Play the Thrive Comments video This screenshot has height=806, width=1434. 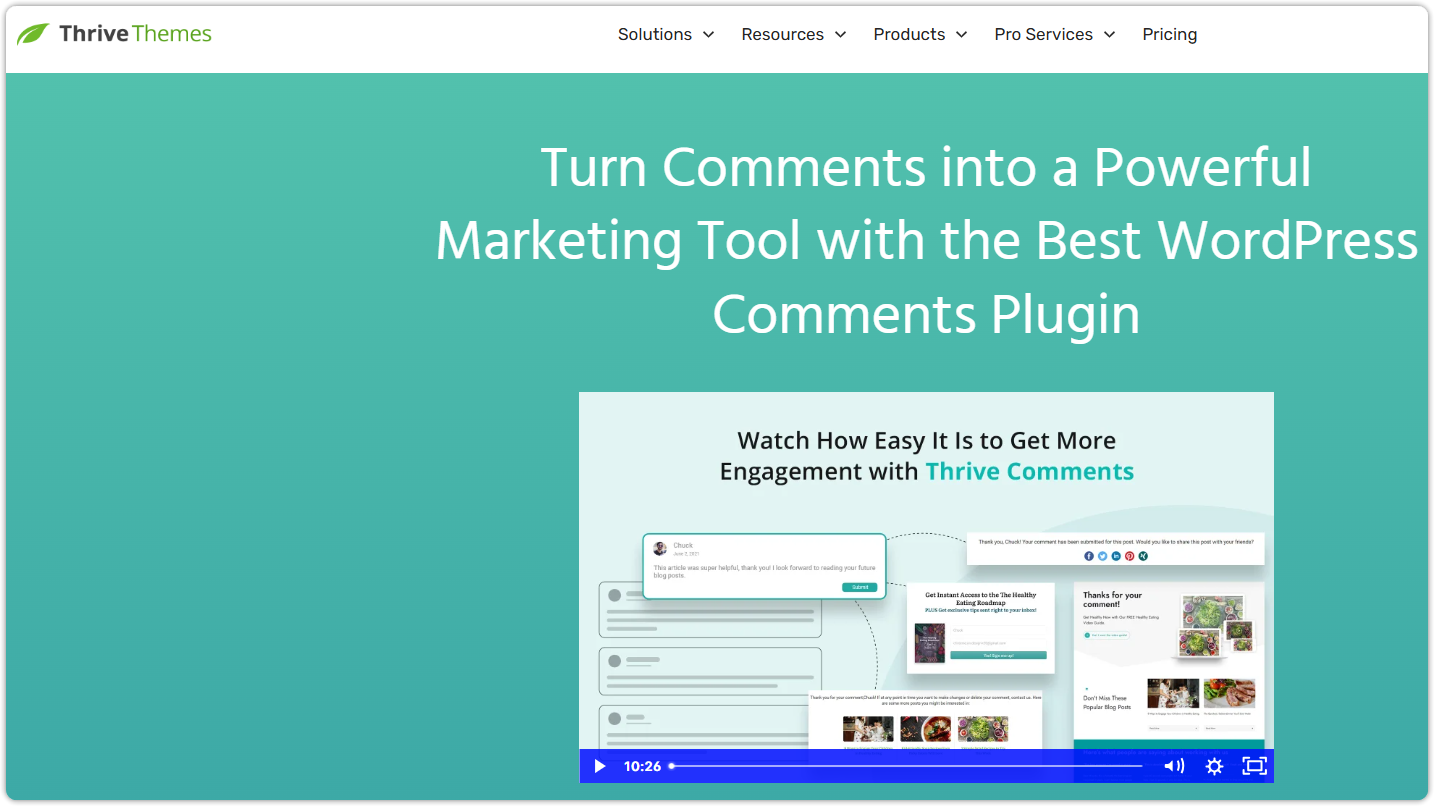click(x=600, y=766)
